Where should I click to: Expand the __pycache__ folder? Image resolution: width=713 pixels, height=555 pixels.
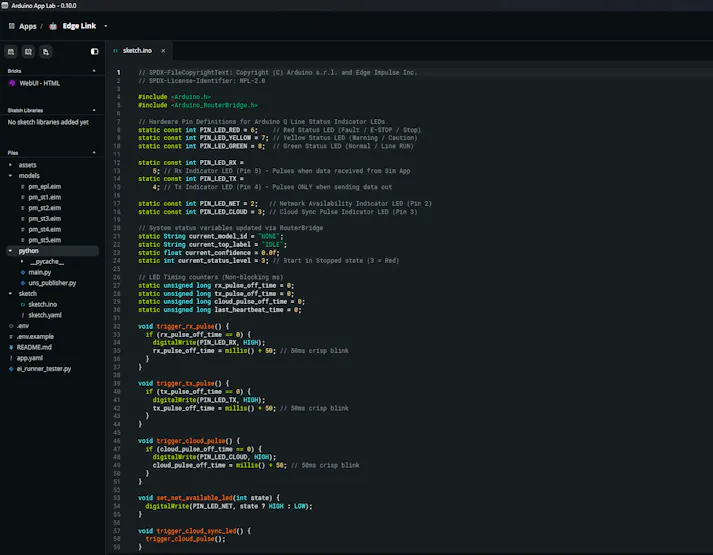tap(22, 261)
